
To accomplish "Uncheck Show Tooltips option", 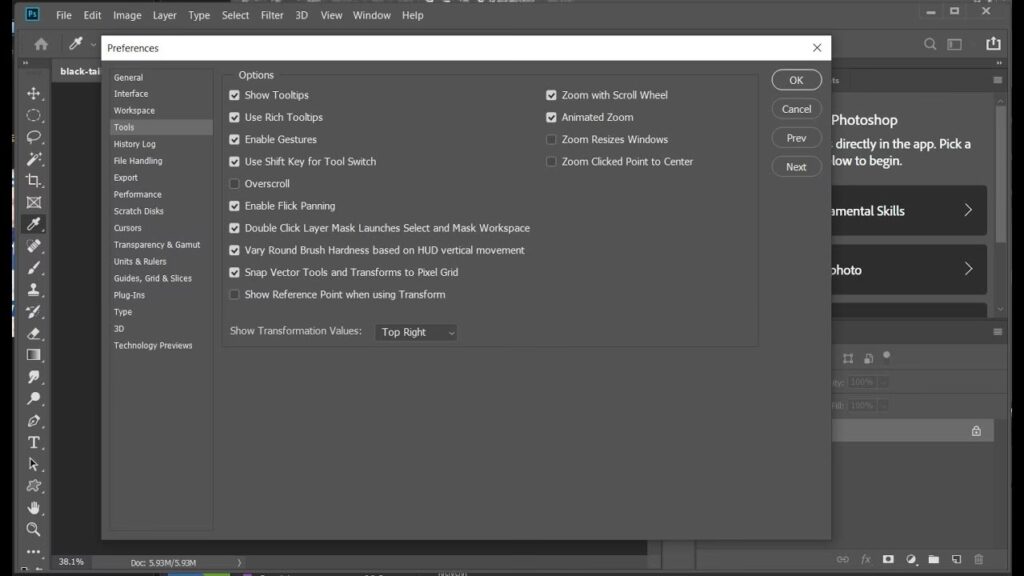I will pyautogui.click(x=235, y=95).
